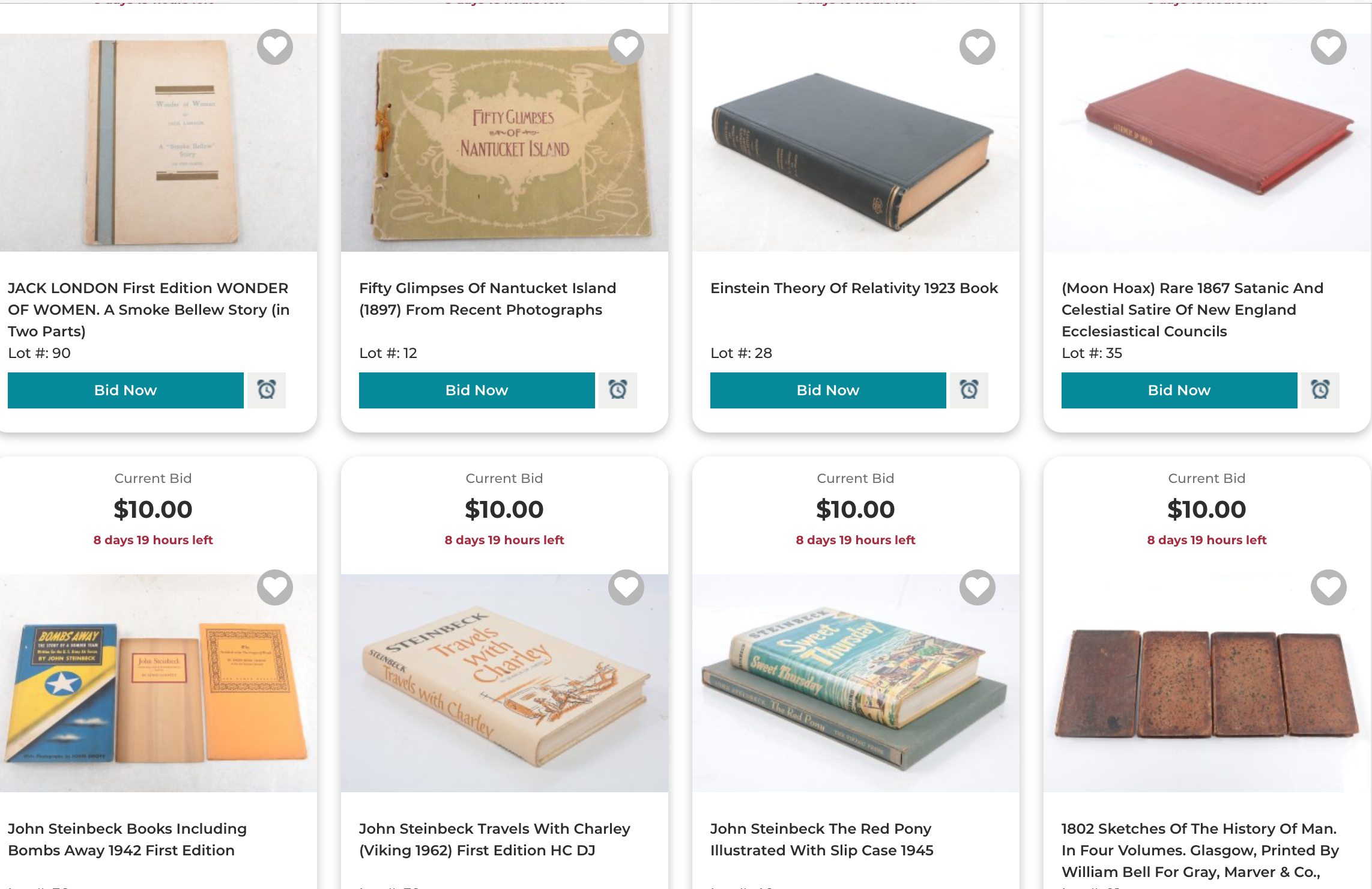Favorite the Jack London Wonder of Women lot
1372x889 pixels.
[275, 47]
